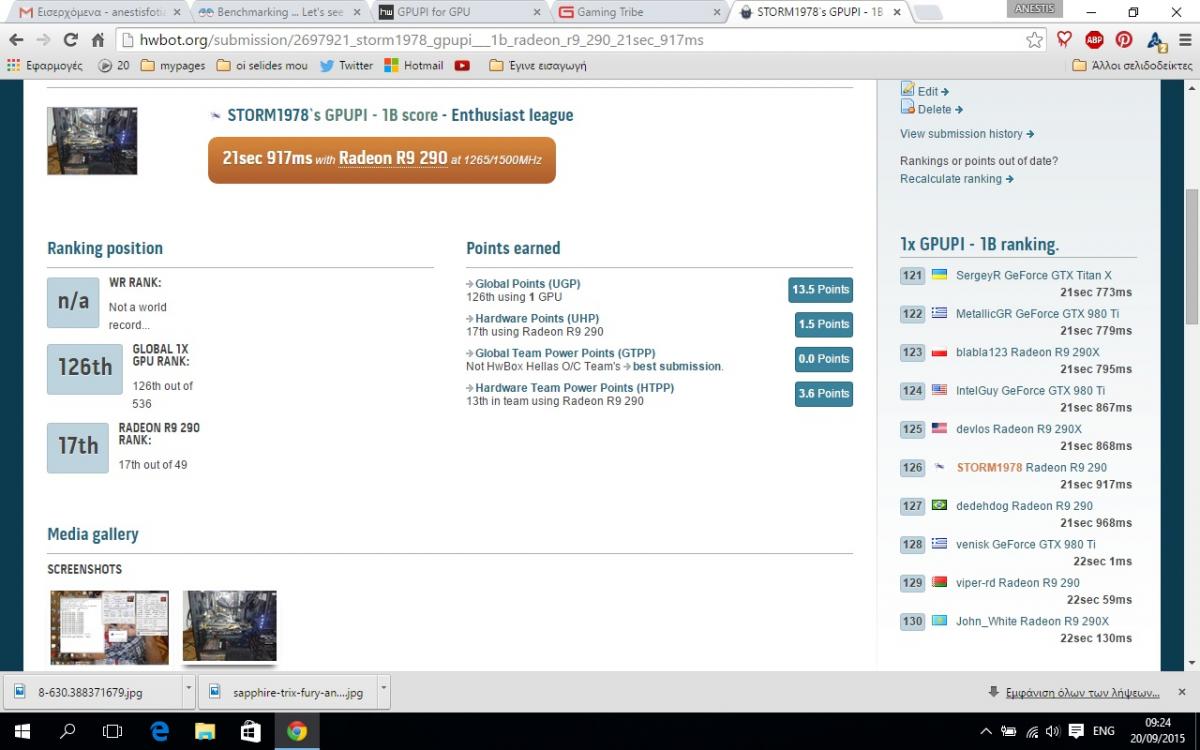
Task: Click the 'best submission' link
Action: [x=677, y=367]
